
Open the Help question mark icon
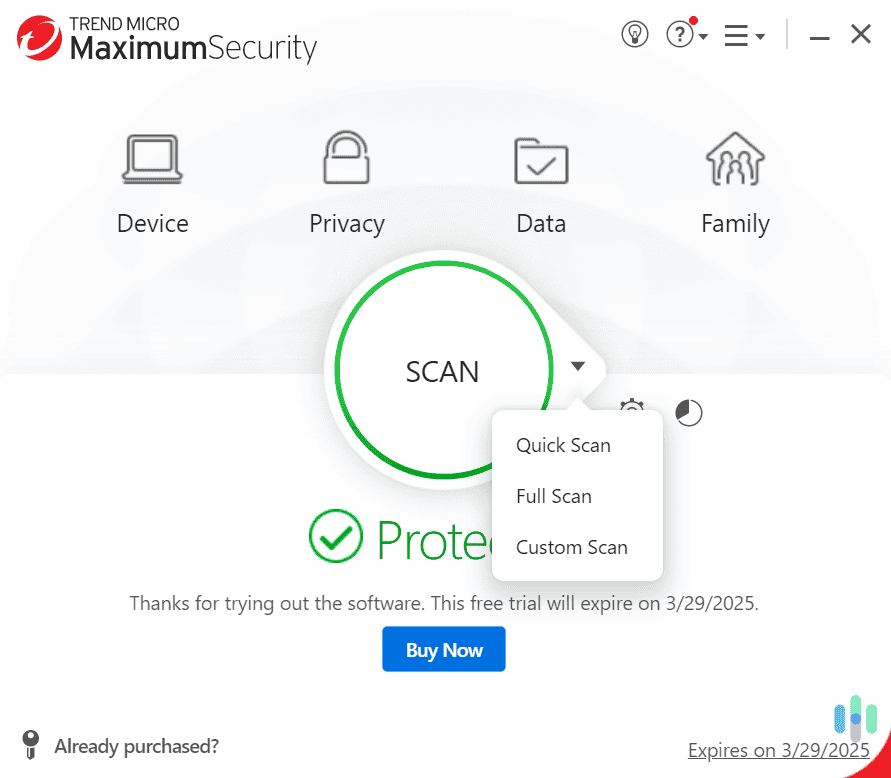pyautogui.click(x=681, y=33)
